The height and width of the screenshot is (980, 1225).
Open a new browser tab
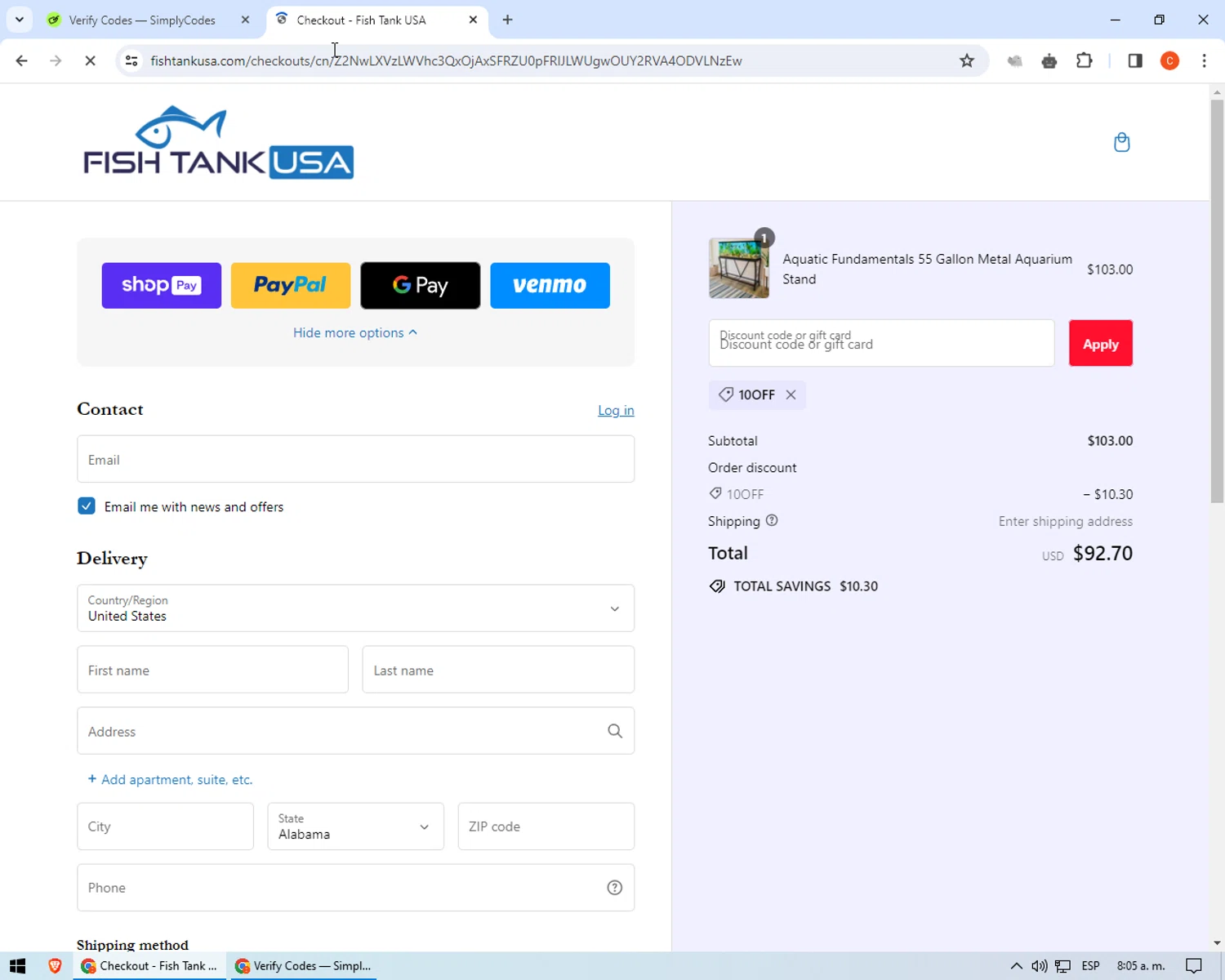[508, 20]
